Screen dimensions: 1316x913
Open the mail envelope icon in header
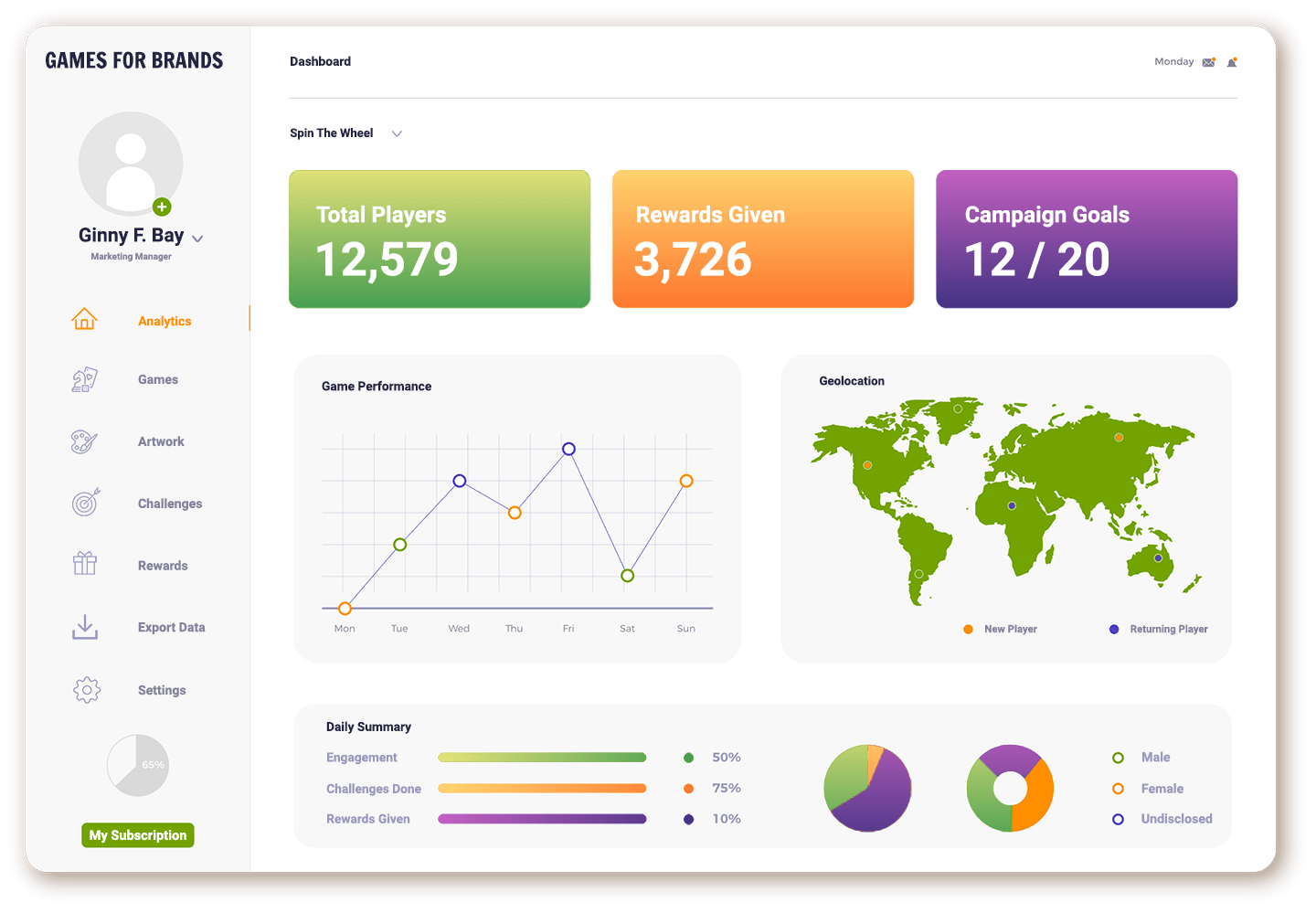tap(1209, 62)
